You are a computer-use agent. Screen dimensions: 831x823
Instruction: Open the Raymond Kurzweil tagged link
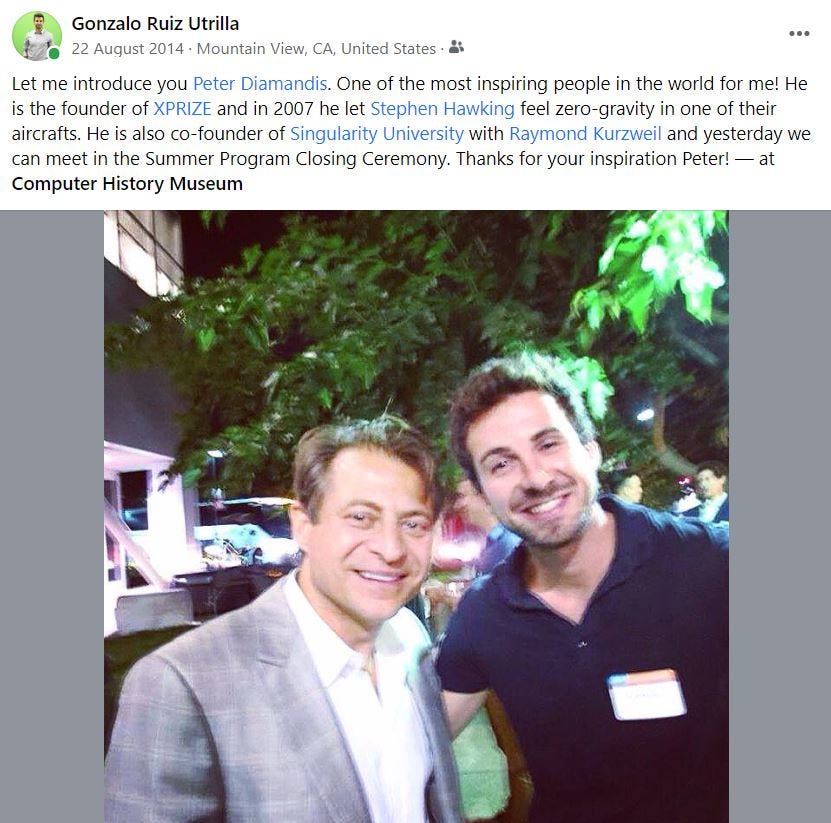point(585,134)
